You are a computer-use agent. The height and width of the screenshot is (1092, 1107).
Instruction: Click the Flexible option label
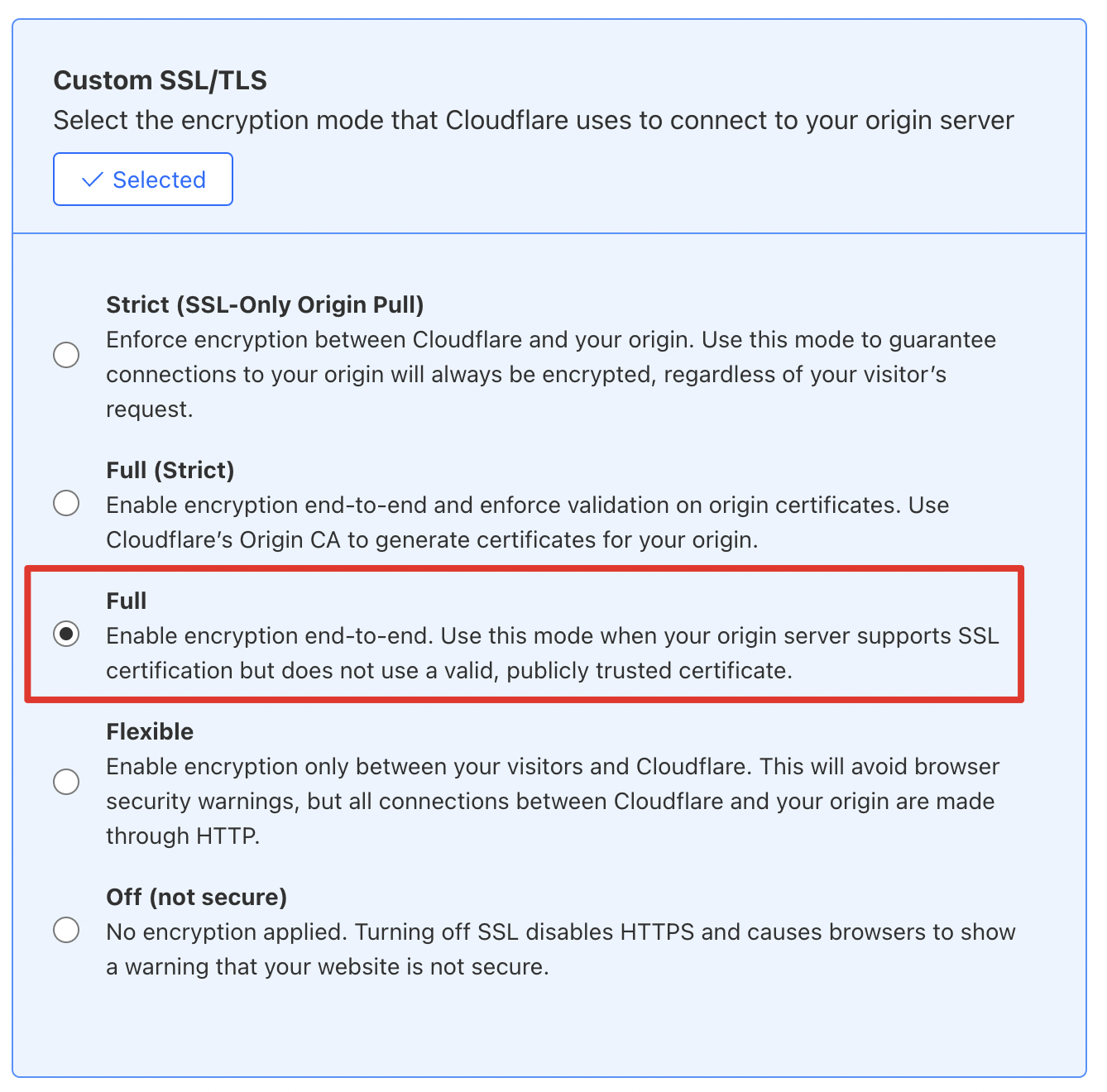[x=149, y=731]
